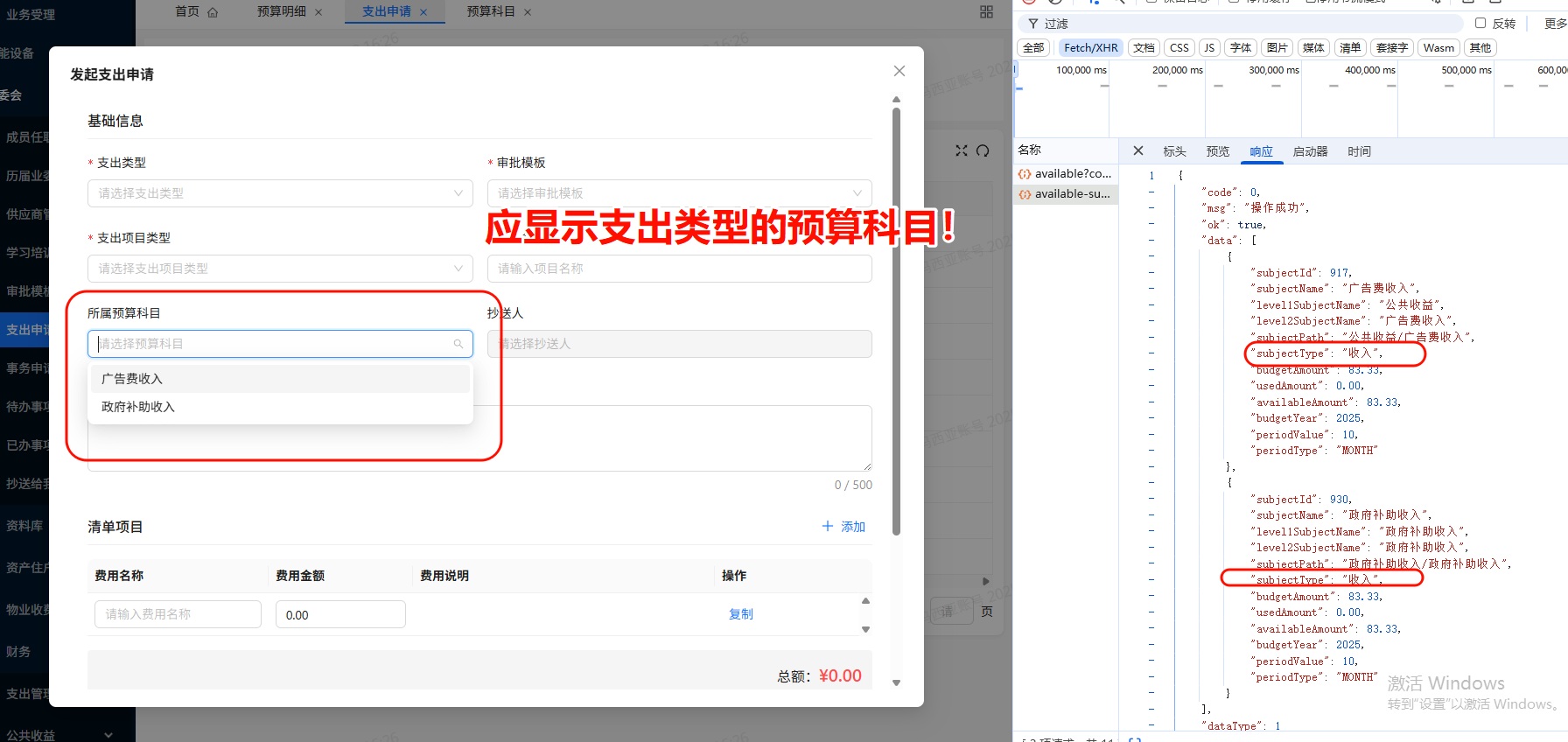Open the 抄送人 selector
The width and height of the screenshot is (1568, 742).
(680, 344)
